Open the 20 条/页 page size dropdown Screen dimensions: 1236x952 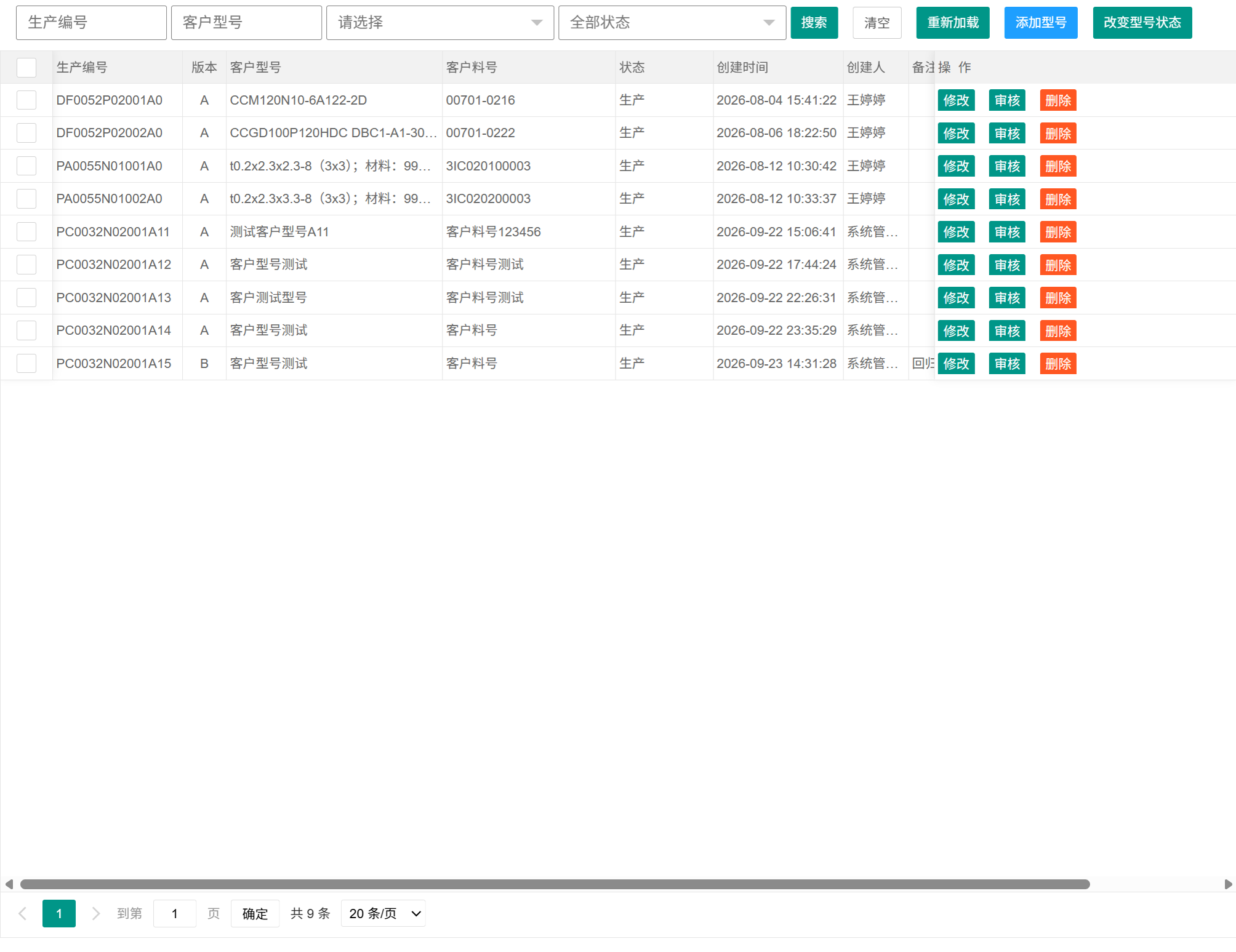[x=383, y=913]
